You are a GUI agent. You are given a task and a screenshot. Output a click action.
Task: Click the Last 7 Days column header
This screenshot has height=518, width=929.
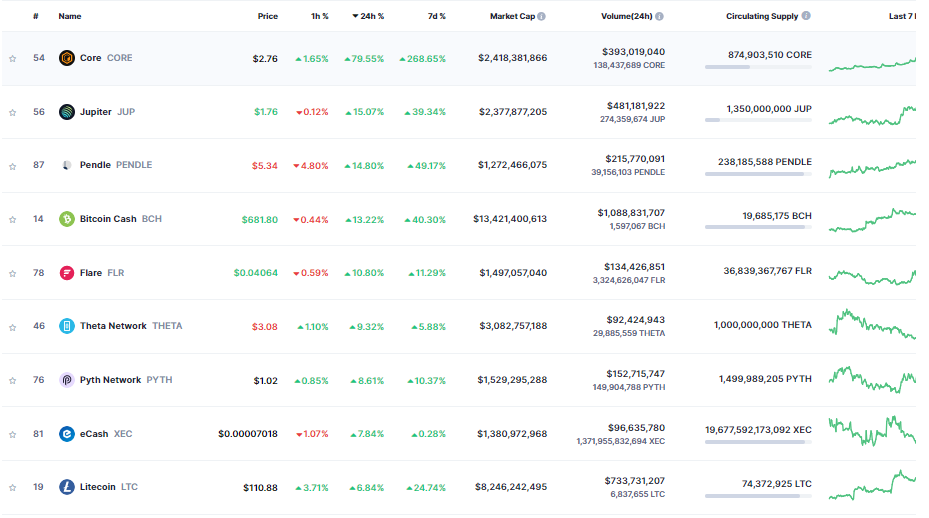point(902,17)
